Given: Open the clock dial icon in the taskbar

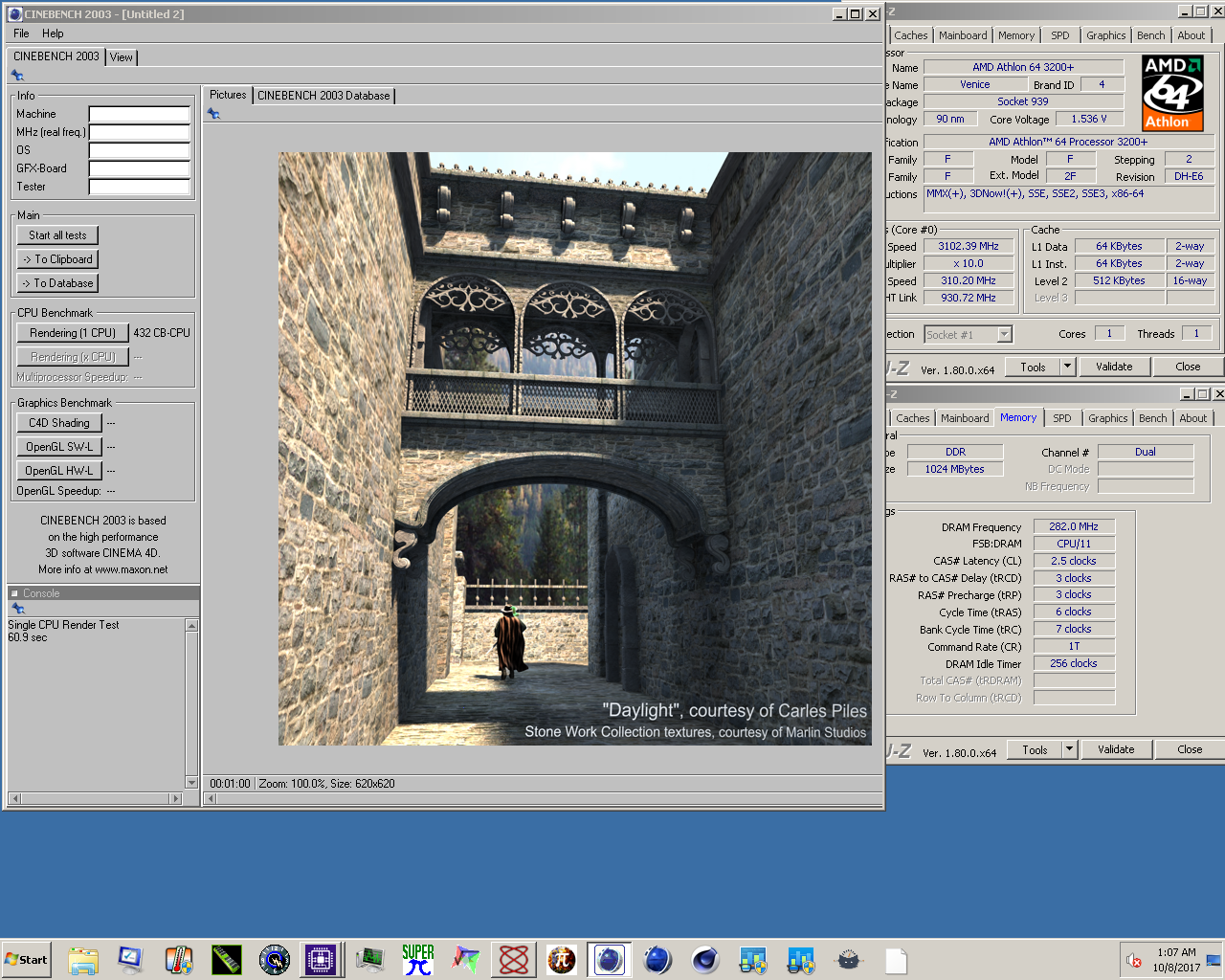Looking at the screenshot, I should (274, 960).
